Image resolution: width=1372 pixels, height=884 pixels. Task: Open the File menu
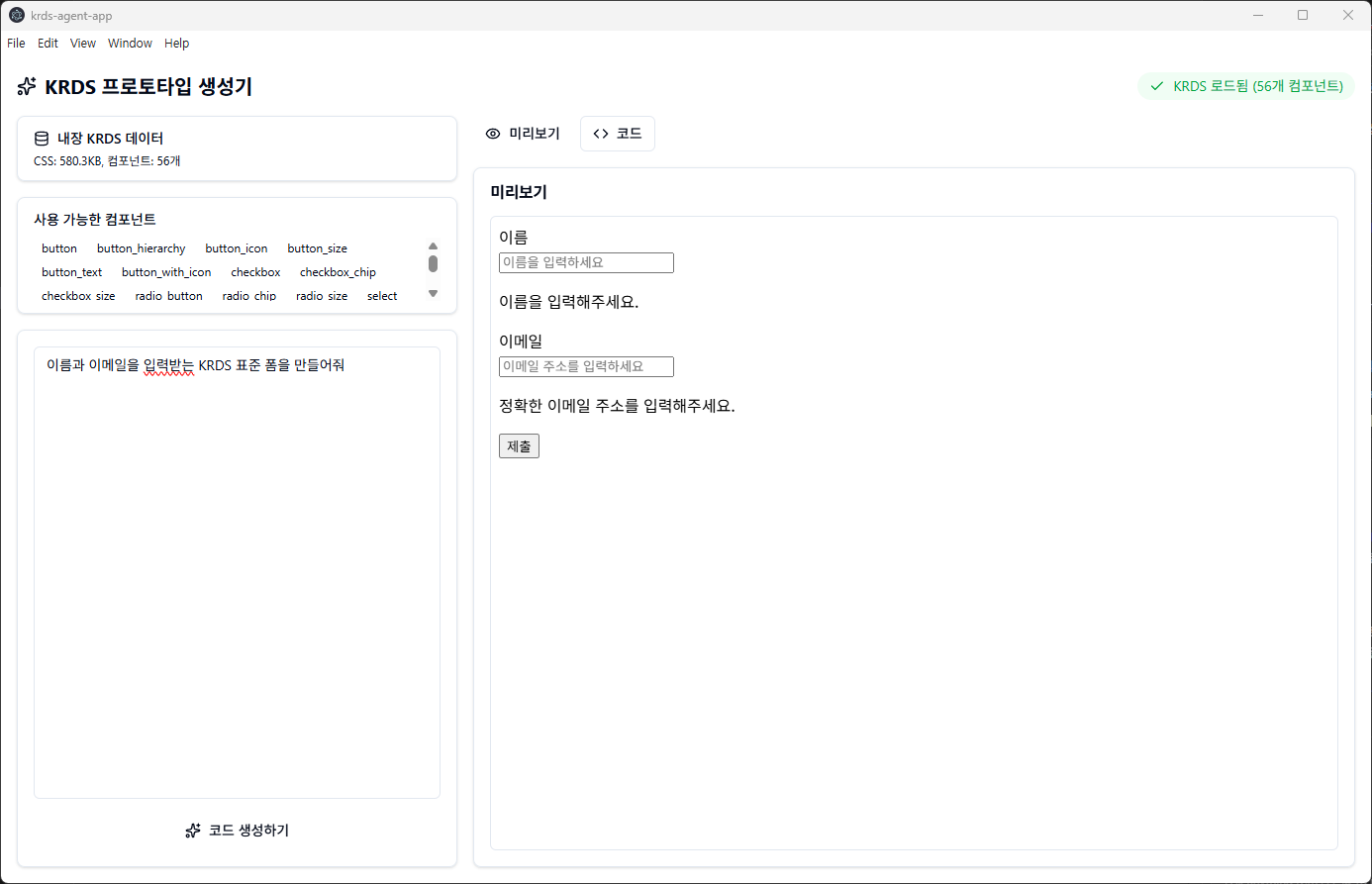pyautogui.click(x=16, y=44)
